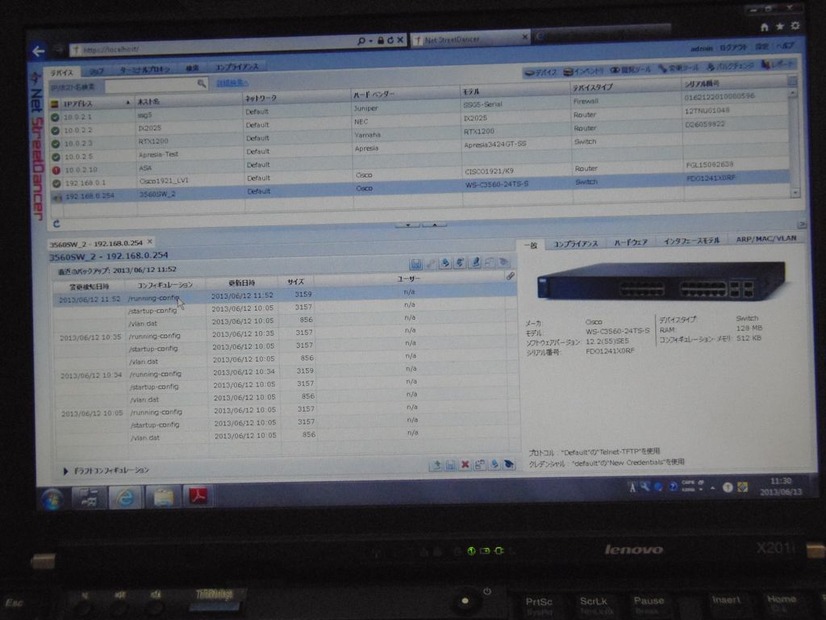The width and height of the screenshot is (826, 620).
Task: Click up arrow on the panel splitter
Action: (x=434, y=224)
